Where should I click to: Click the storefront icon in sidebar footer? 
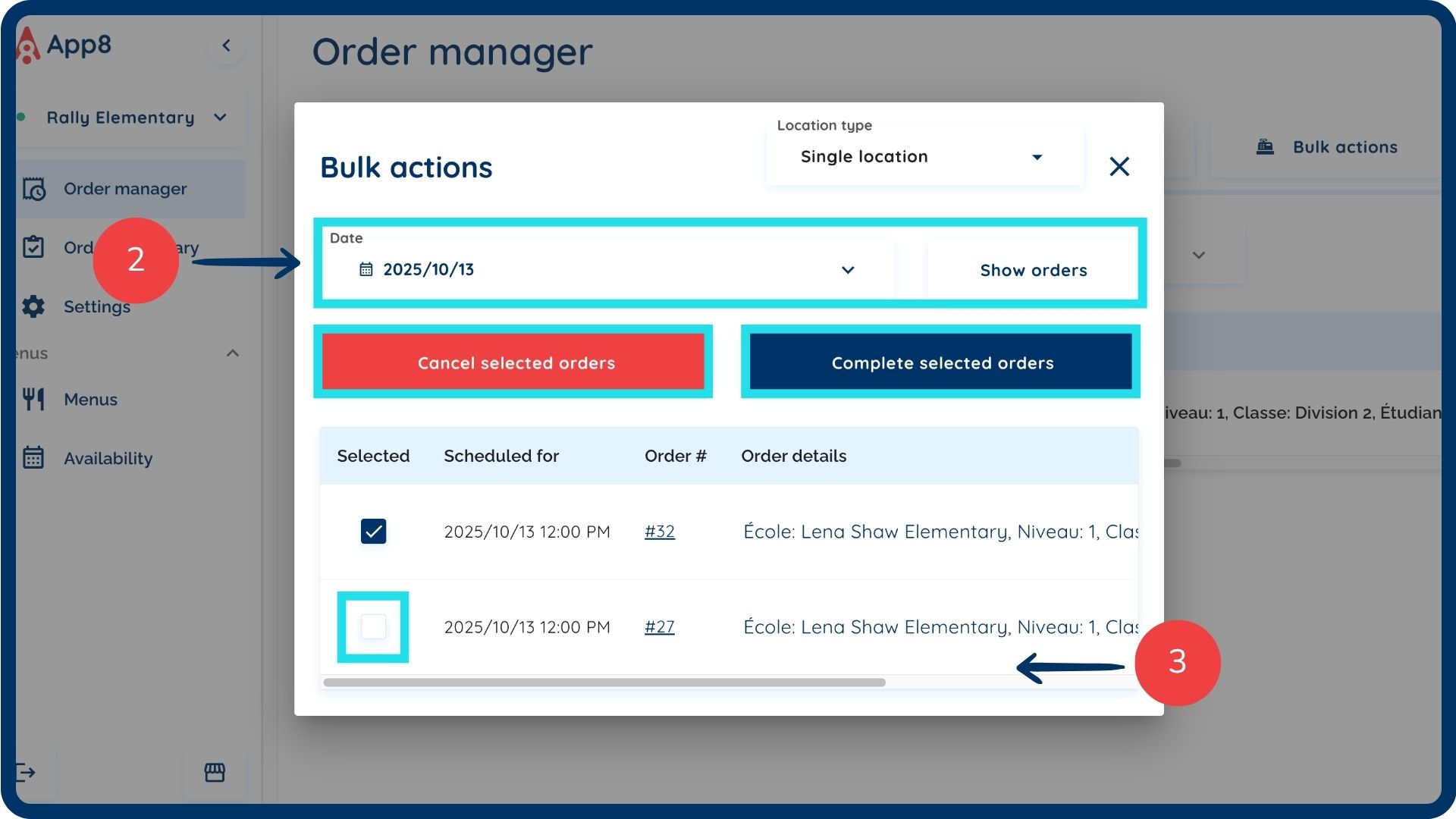coord(215,773)
